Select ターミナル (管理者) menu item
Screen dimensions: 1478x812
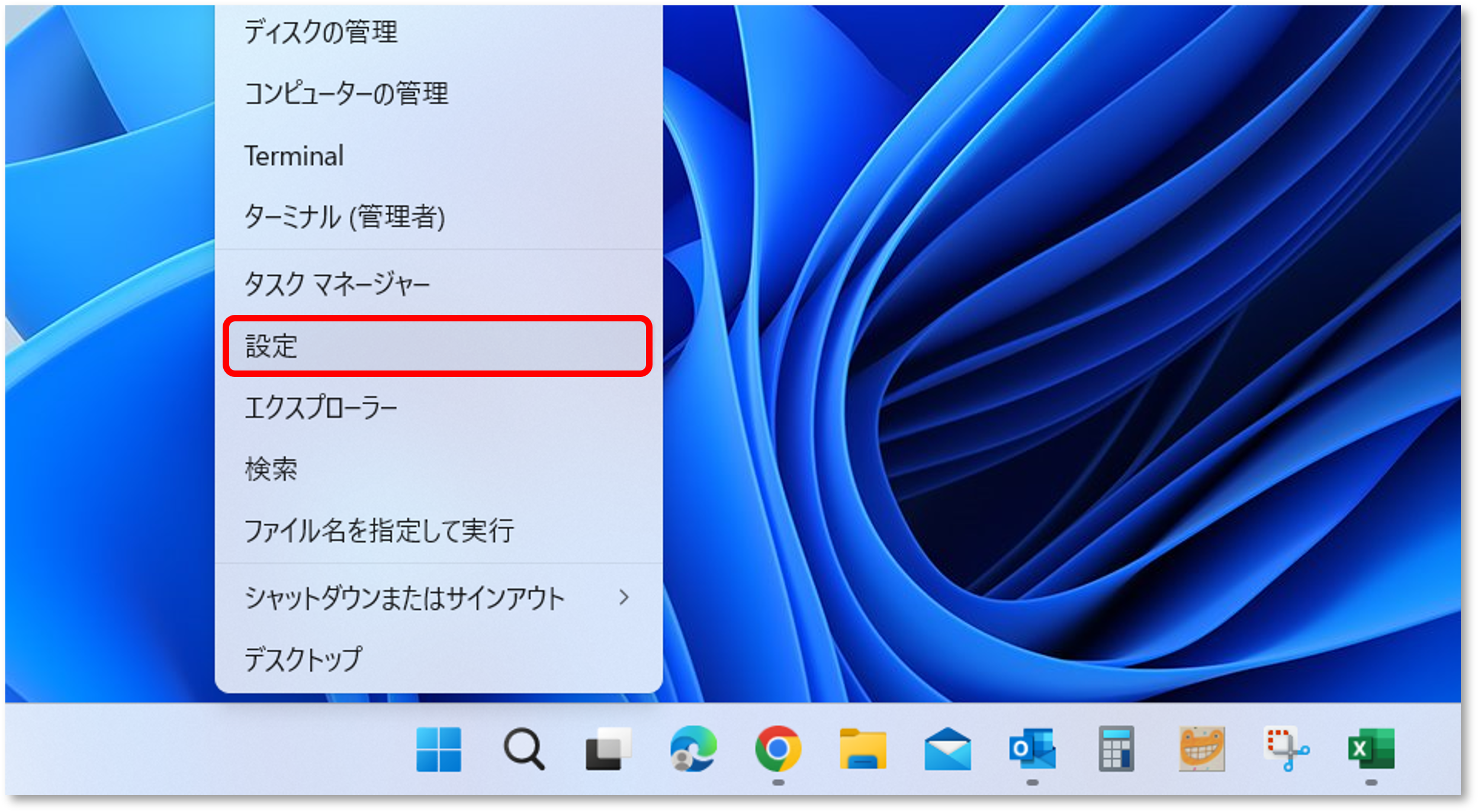pyautogui.click(x=438, y=217)
